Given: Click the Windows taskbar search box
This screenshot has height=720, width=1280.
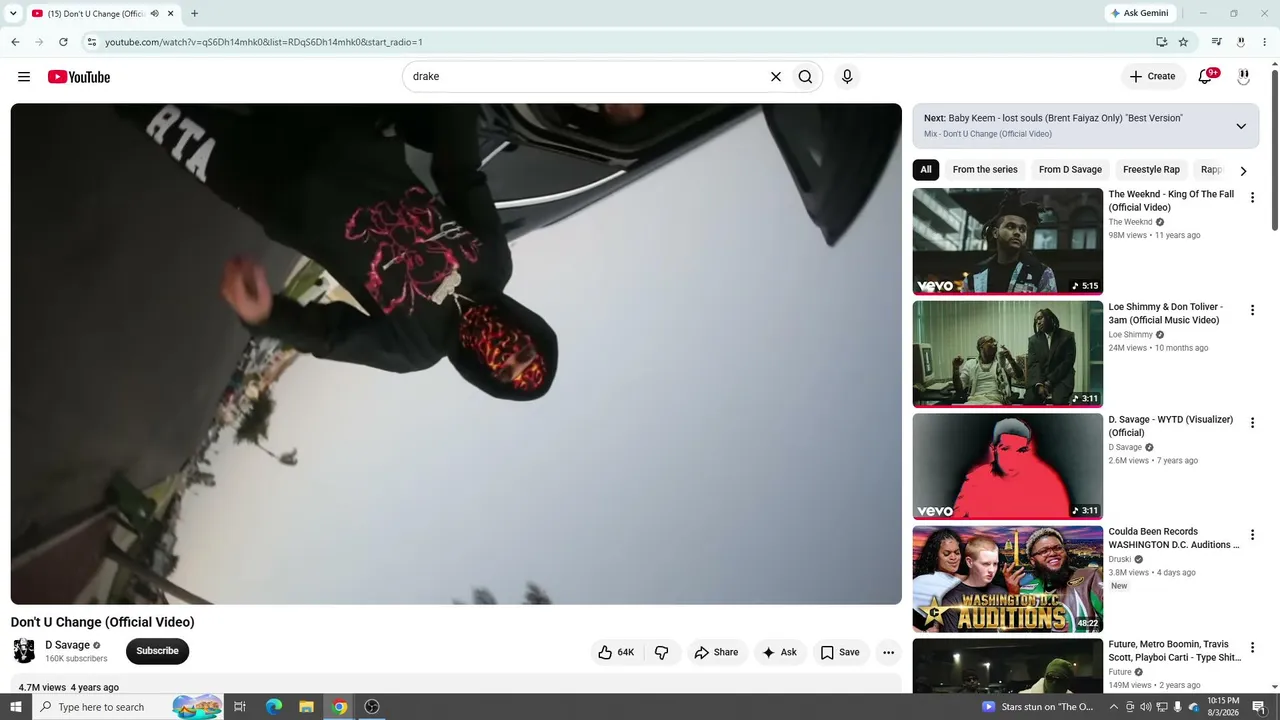Looking at the screenshot, I should pyautogui.click(x=128, y=707).
